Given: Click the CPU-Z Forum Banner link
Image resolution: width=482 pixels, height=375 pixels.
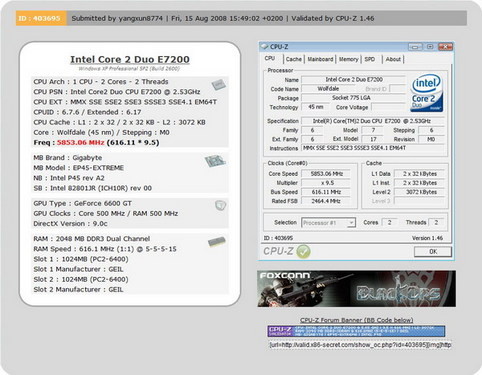Looking at the screenshot, I should click(x=357, y=320).
